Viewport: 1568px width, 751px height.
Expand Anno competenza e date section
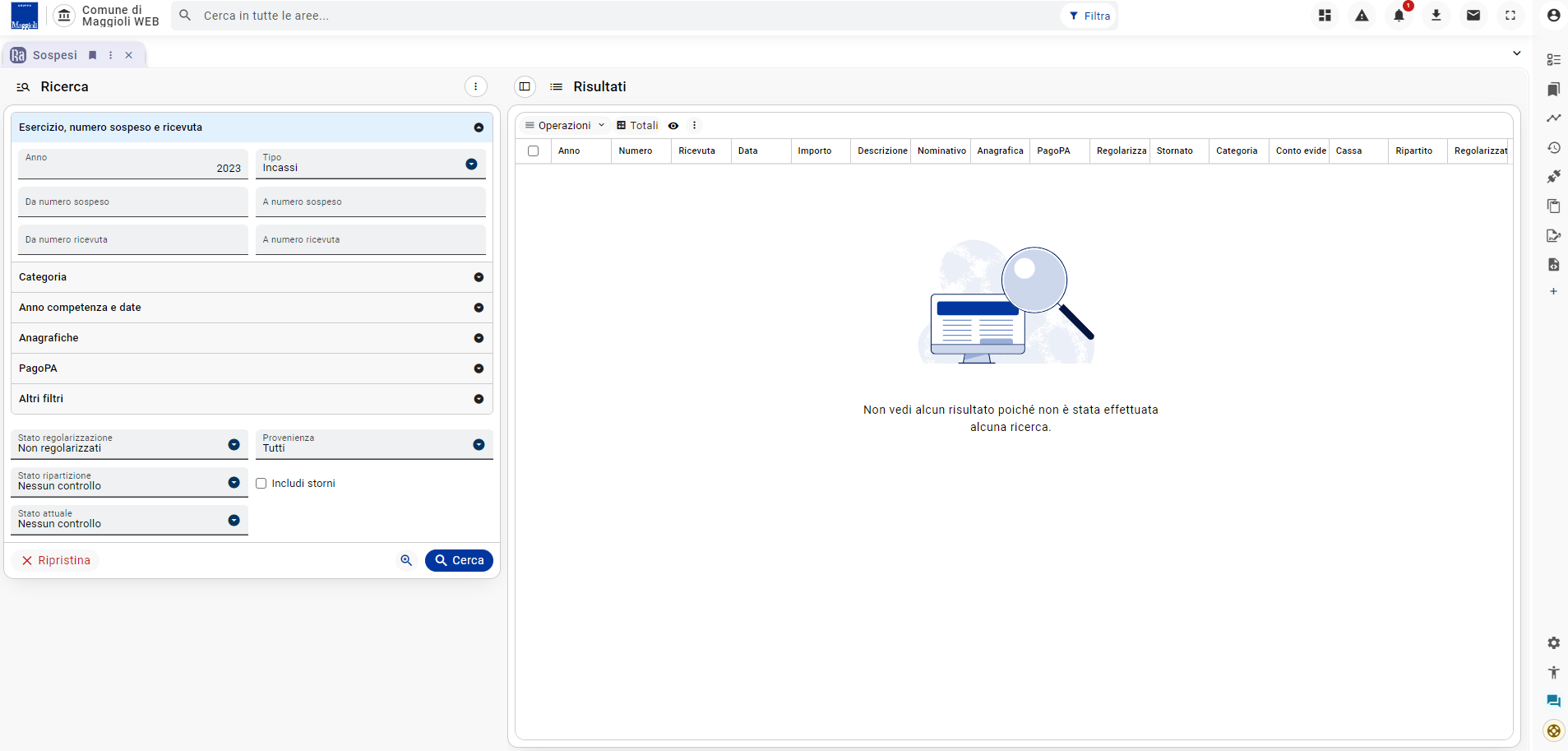[252, 308]
